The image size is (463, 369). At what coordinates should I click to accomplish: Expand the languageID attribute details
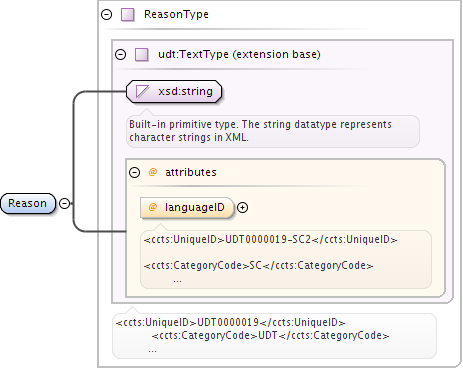pos(242,207)
